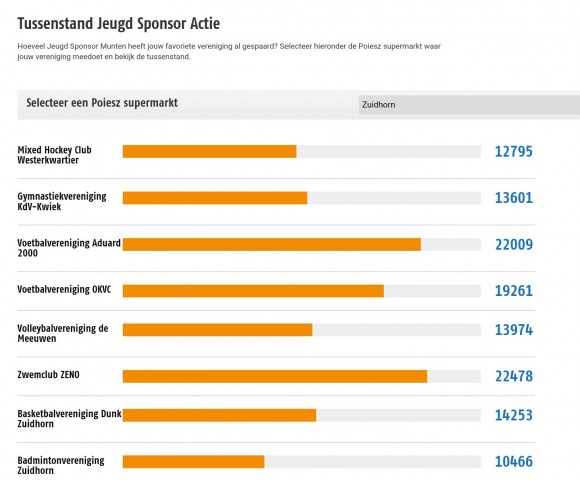580x480 pixels.
Task: Click the score 22478 for Zwemclub ZENO
Action: click(x=514, y=376)
